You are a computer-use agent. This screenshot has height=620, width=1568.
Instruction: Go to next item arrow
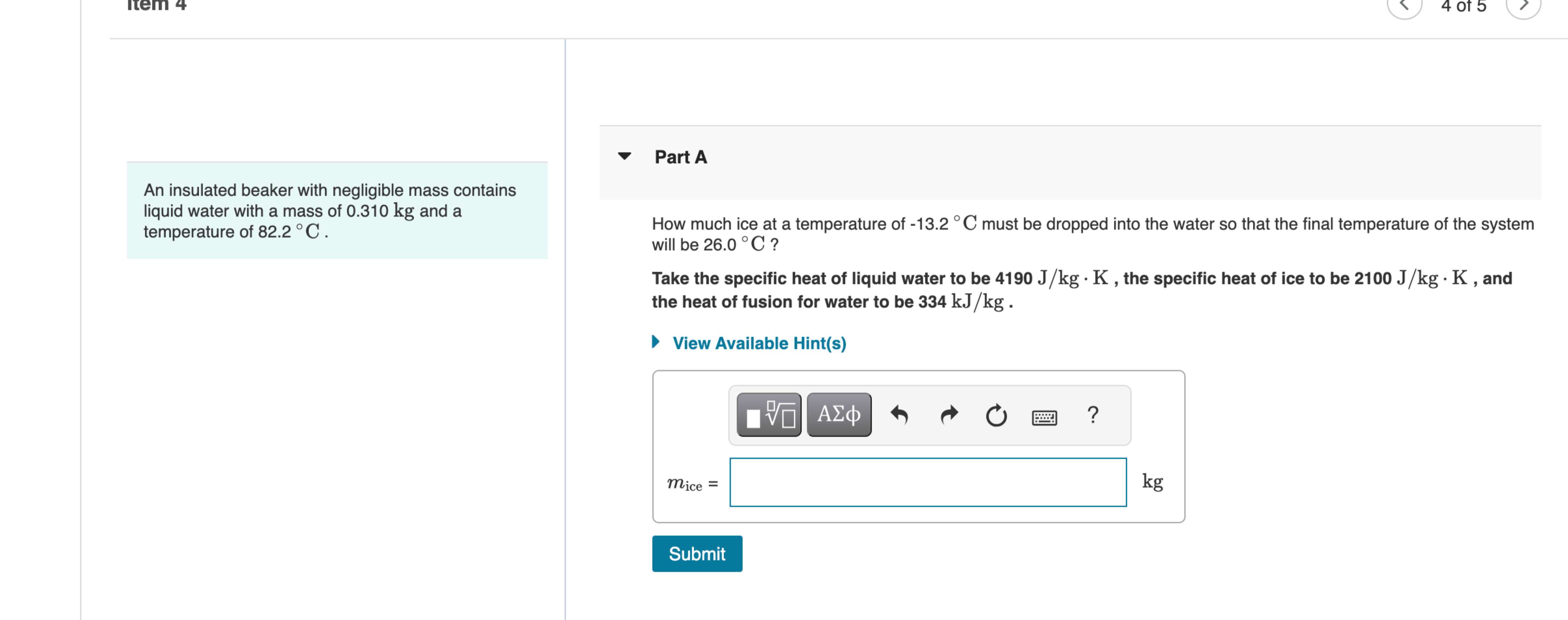click(x=1524, y=6)
